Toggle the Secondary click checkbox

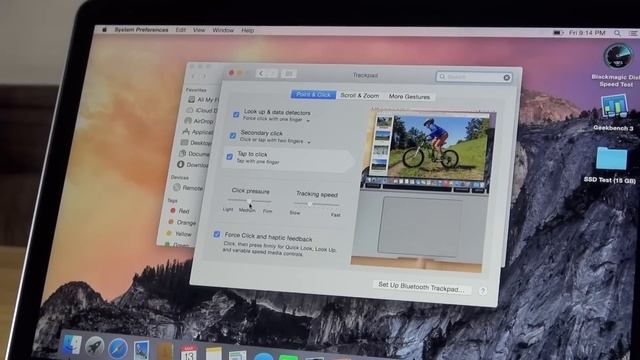[233, 136]
